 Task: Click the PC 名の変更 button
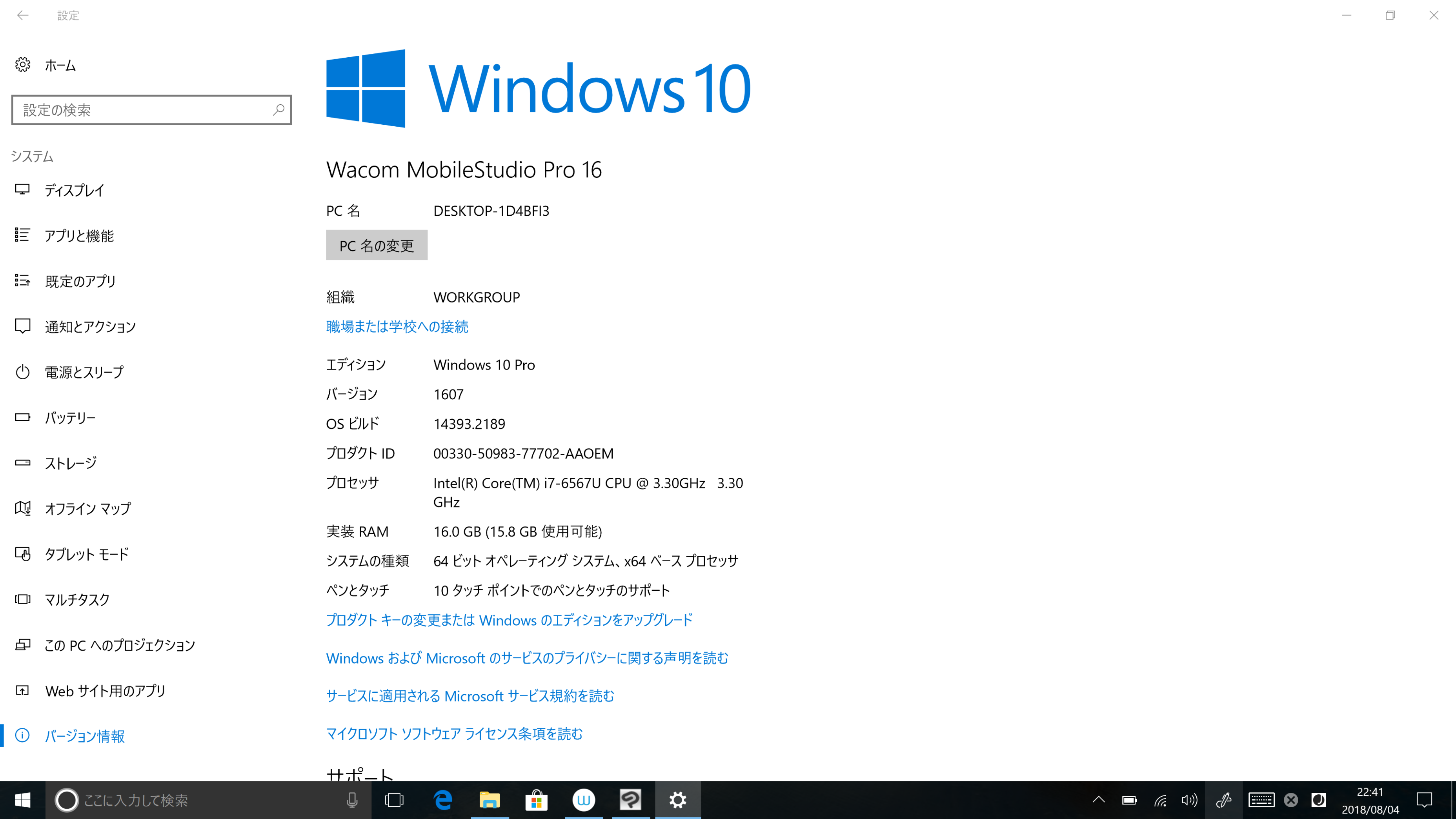point(377,245)
